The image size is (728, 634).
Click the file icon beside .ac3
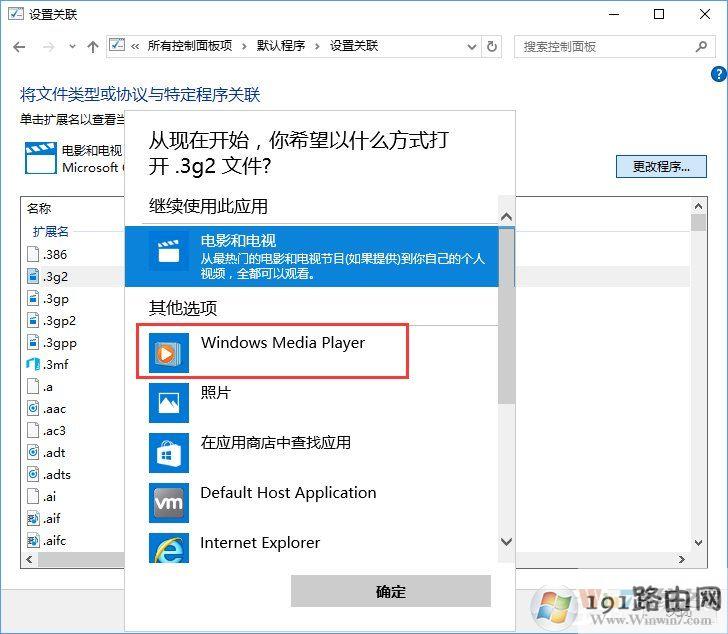coord(33,430)
